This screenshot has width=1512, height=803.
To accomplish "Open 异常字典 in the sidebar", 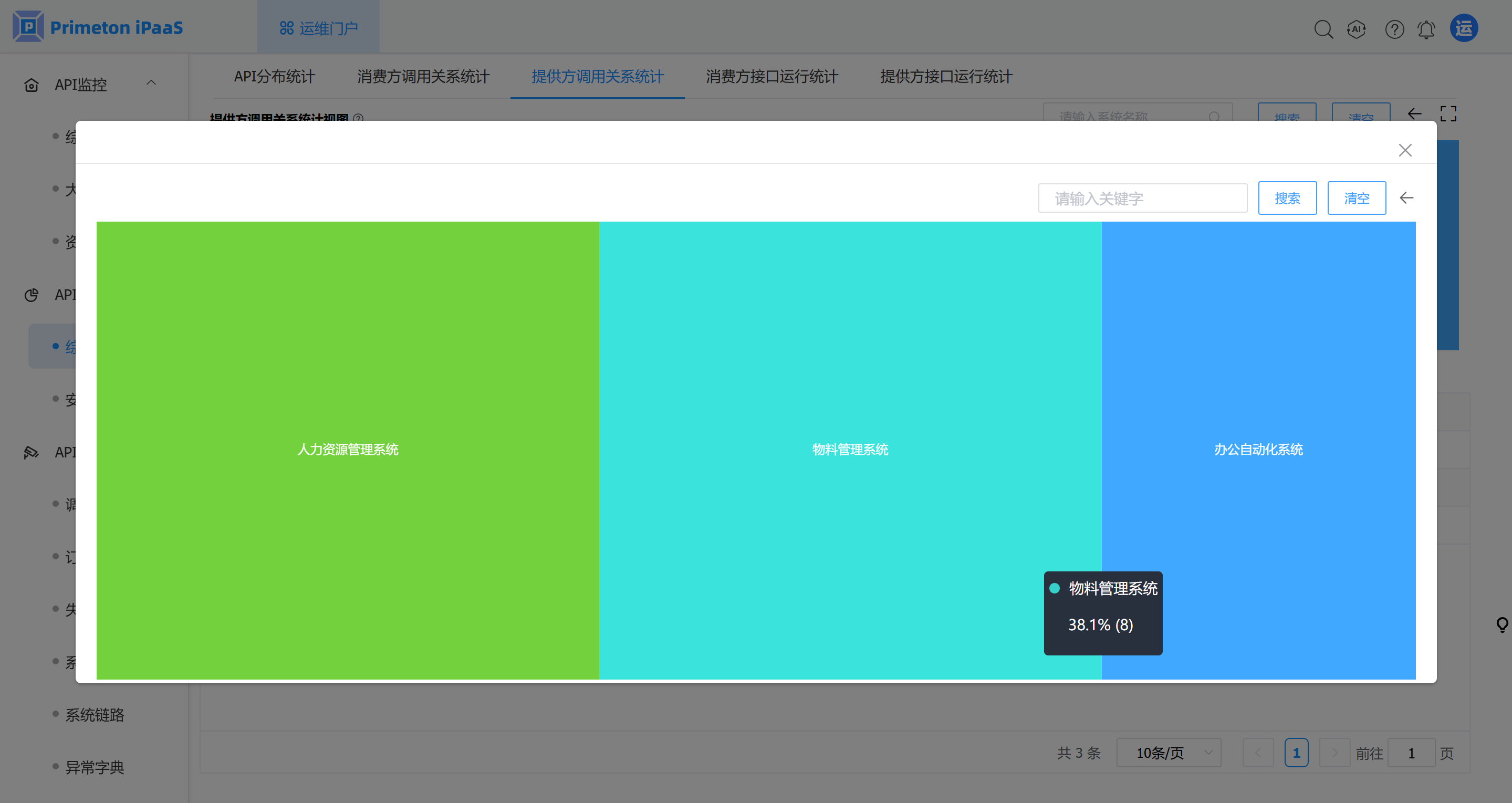I will pyautogui.click(x=95, y=767).
